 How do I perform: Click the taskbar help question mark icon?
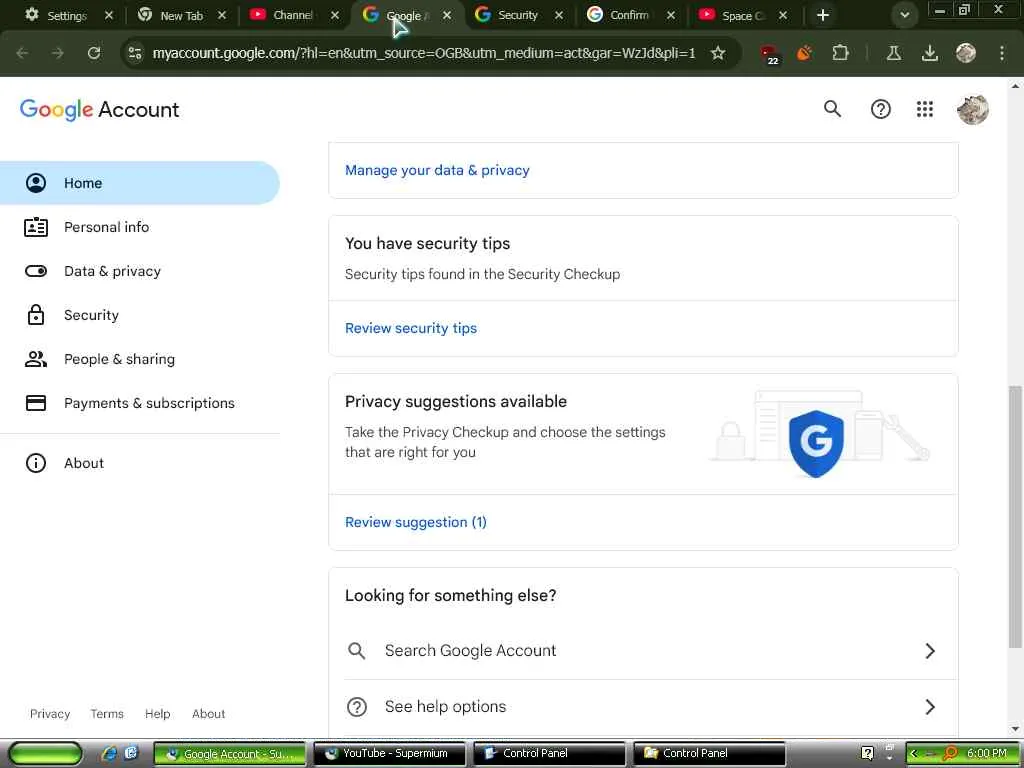tap(867, 754)
